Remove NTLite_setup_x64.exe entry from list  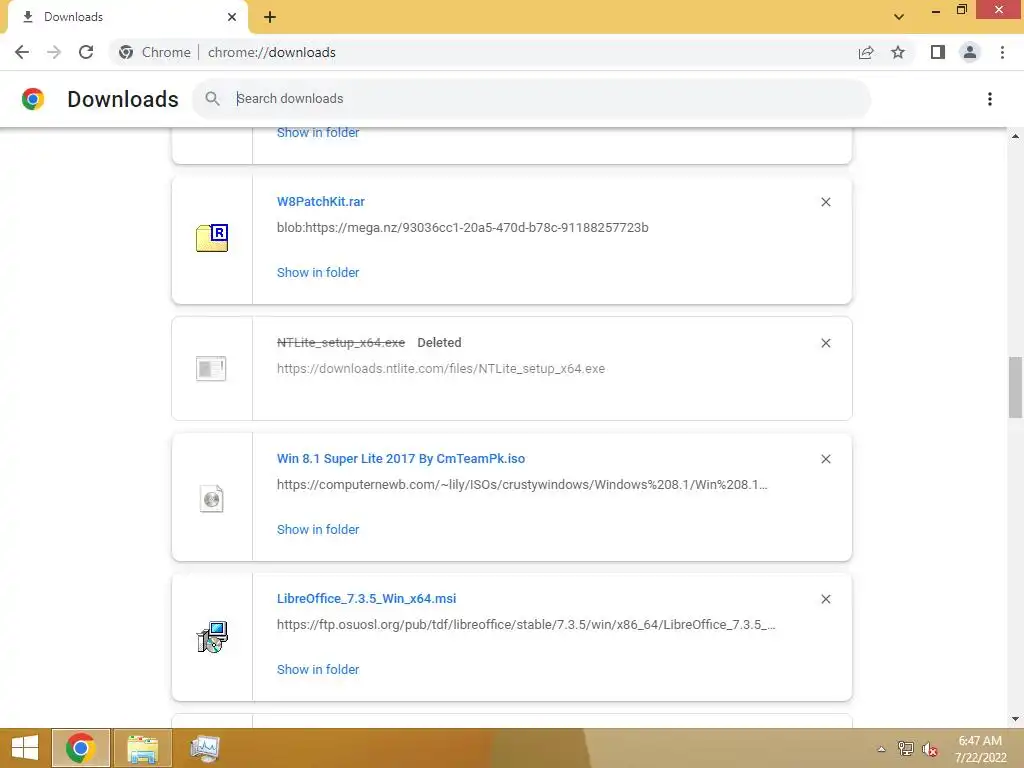click(825, 343)
